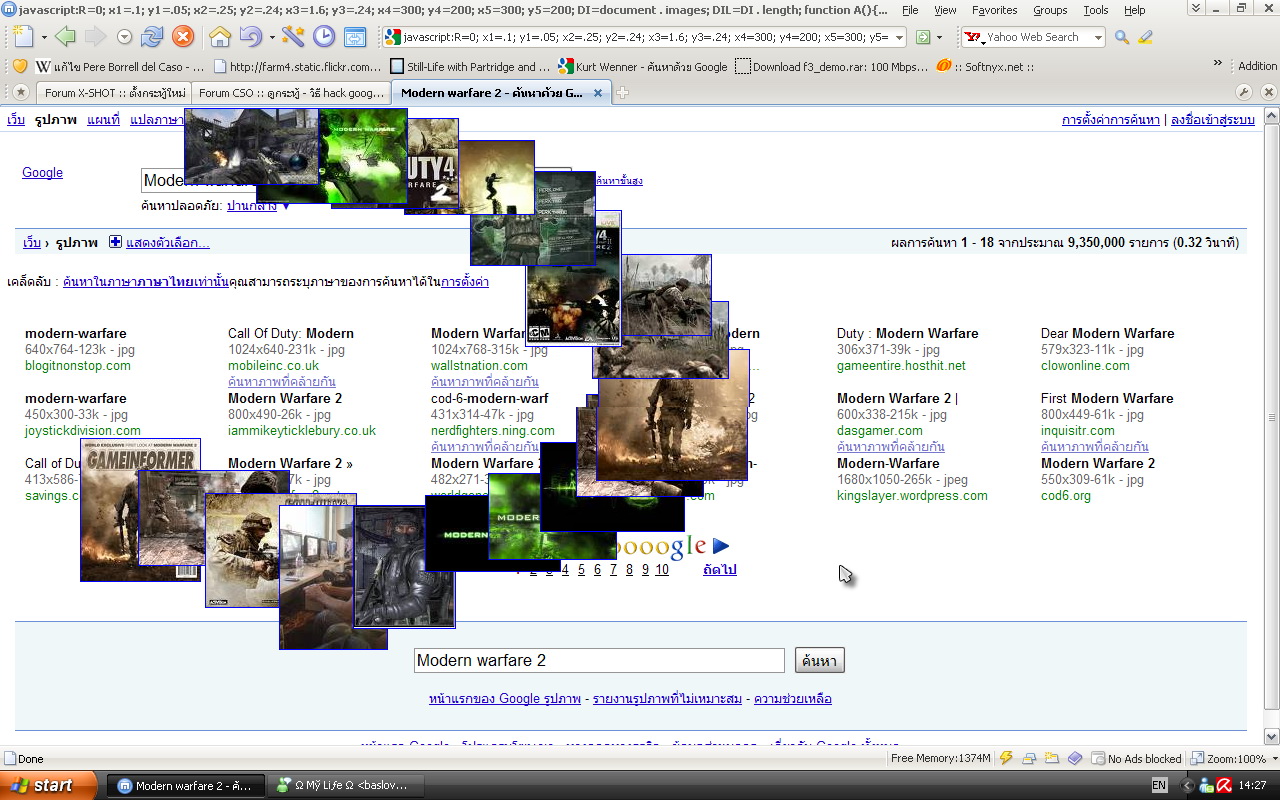This screenshot has height=800, width=1280.
Task: Go back with the green Back arrow
Action: [65, 37]
